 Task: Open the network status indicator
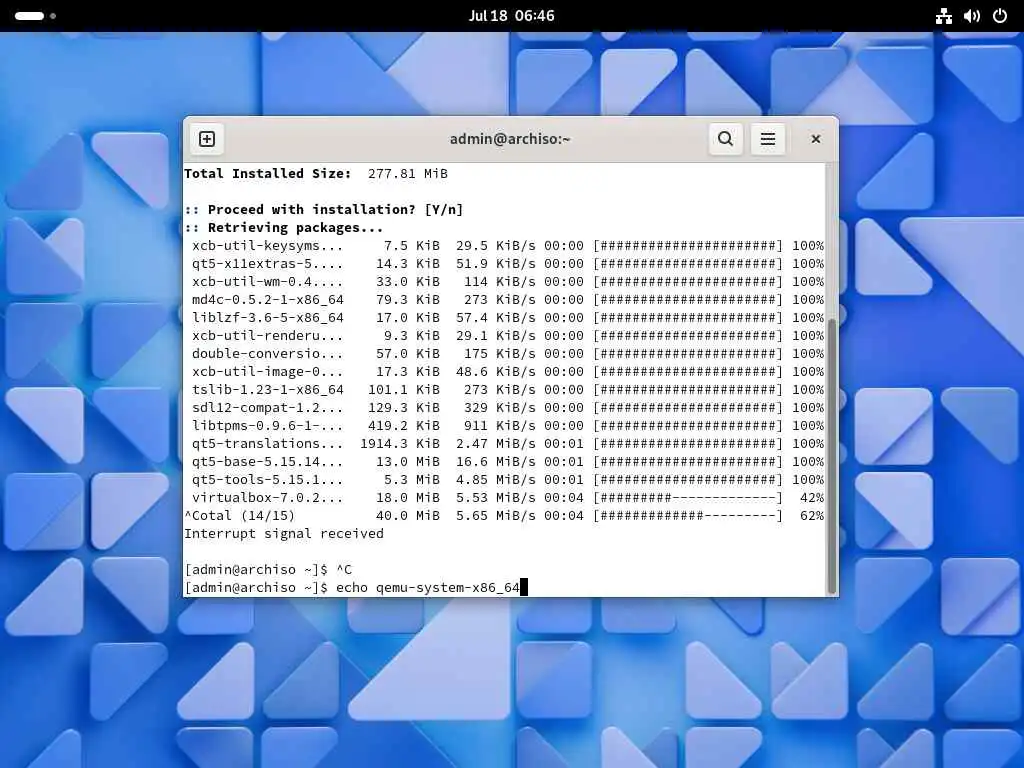point(944,16)
